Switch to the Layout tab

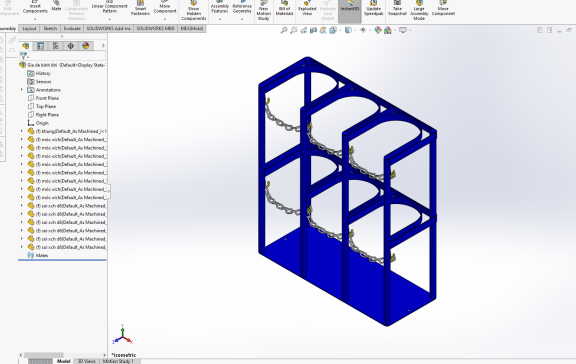coord(29,28)
